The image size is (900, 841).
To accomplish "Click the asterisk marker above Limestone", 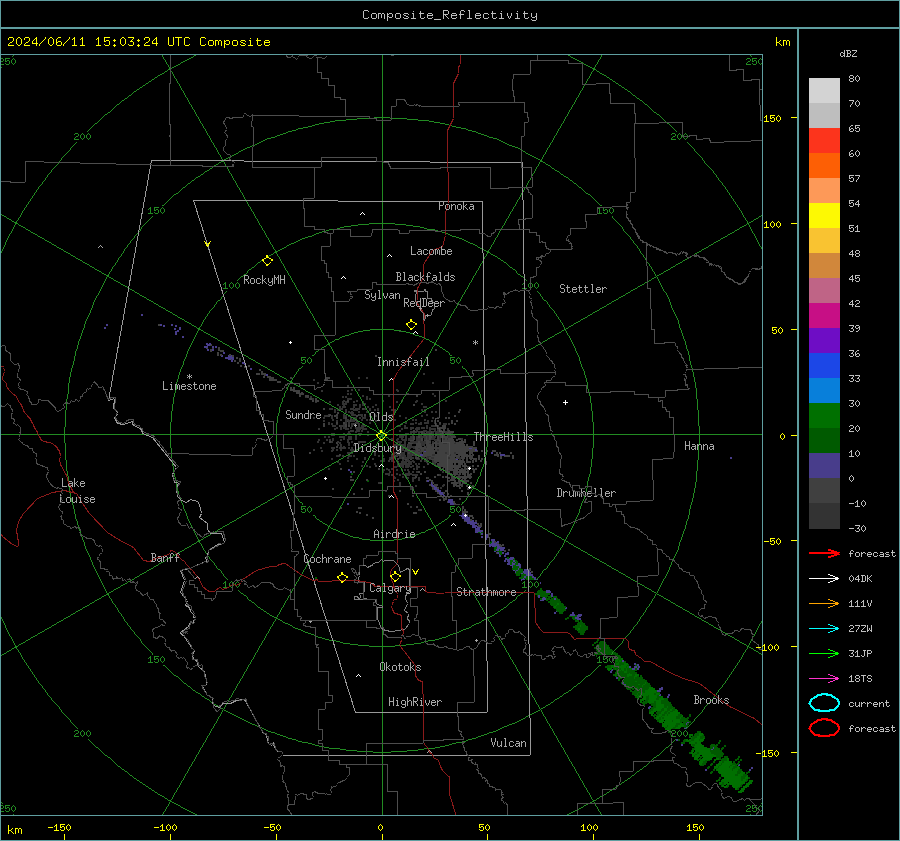I will click(189, 377).
